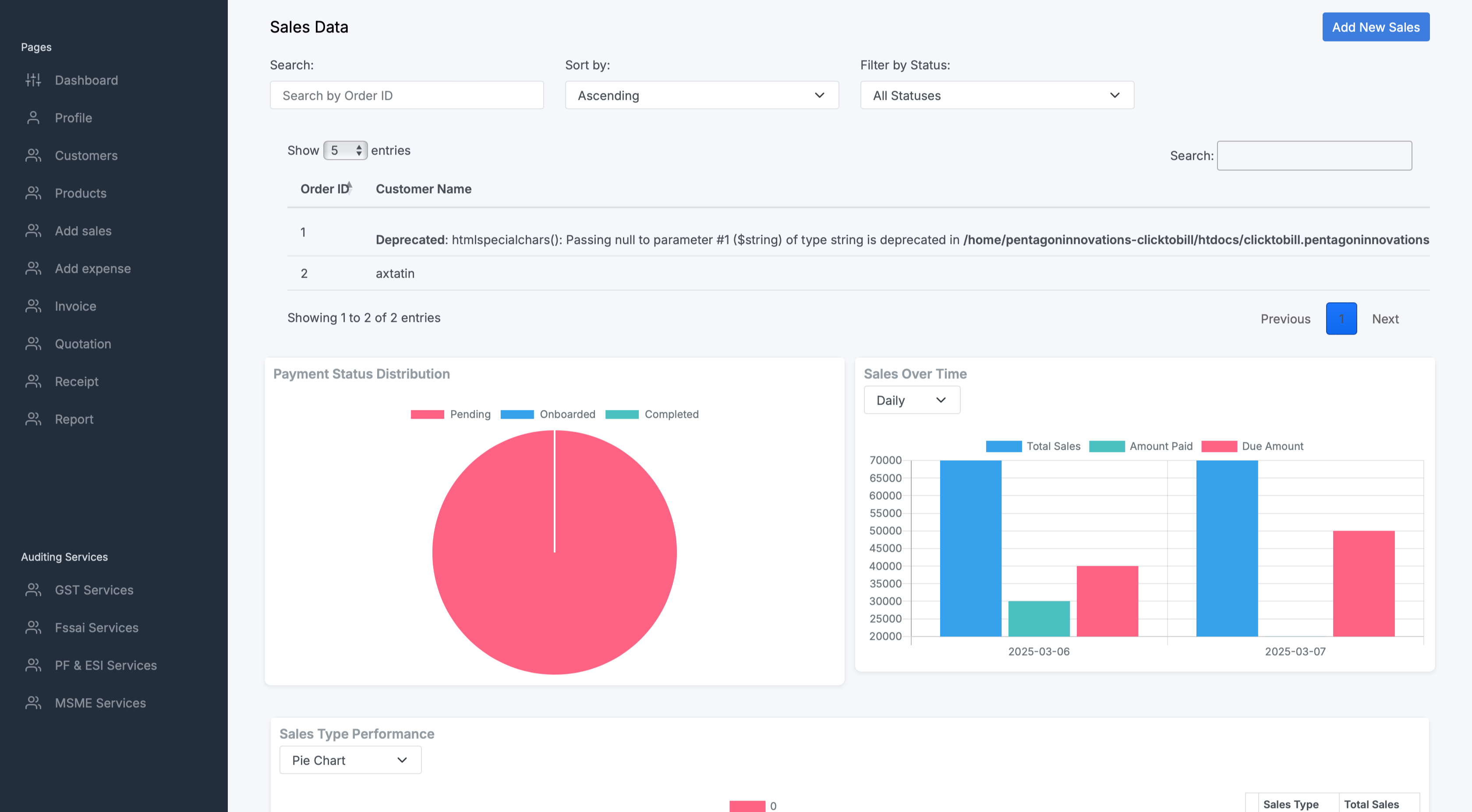Screen dimensions: 1472x812
Task: Open the Daily period dropdown
Action: [911, 400]
